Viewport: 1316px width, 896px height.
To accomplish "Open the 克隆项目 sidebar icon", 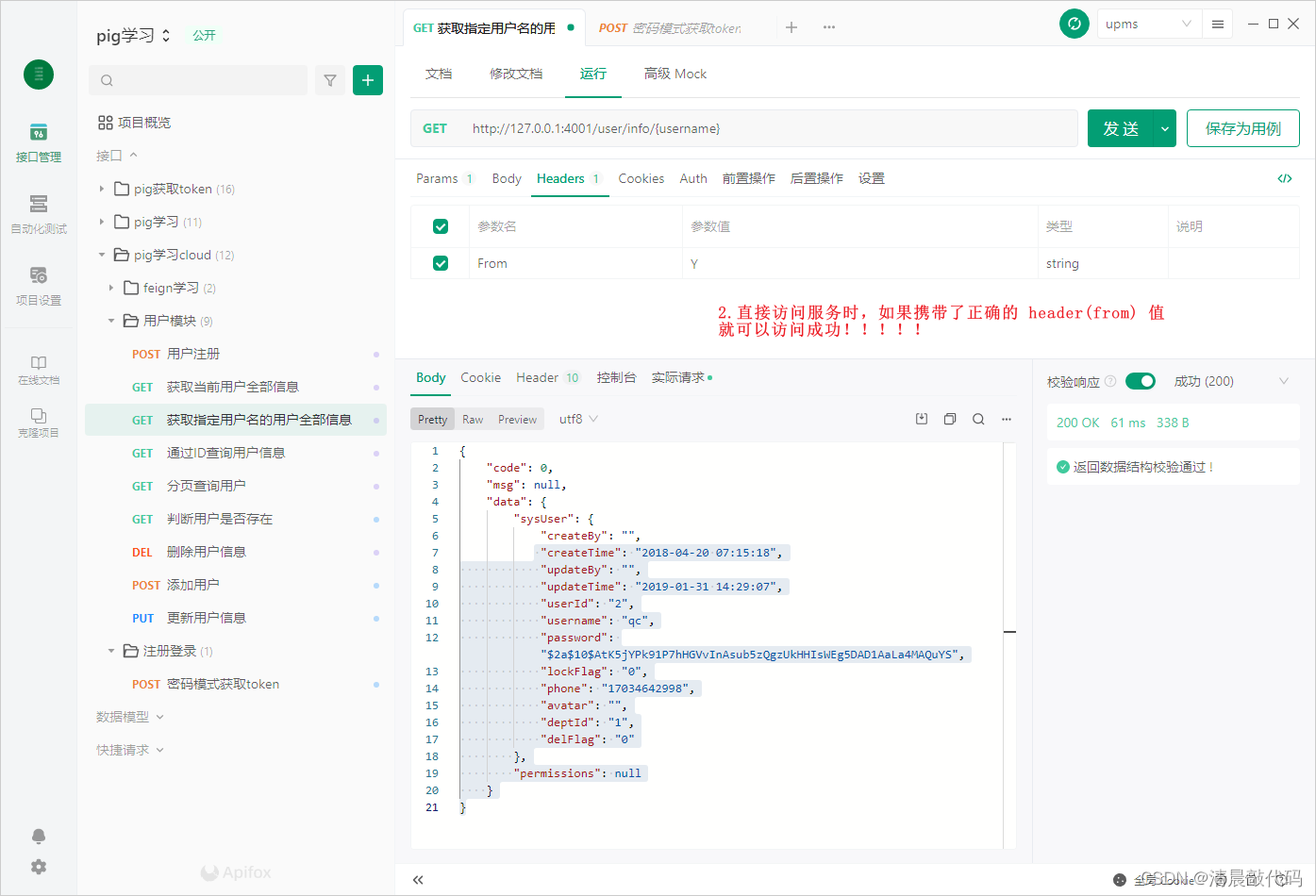I will point(39,423).
